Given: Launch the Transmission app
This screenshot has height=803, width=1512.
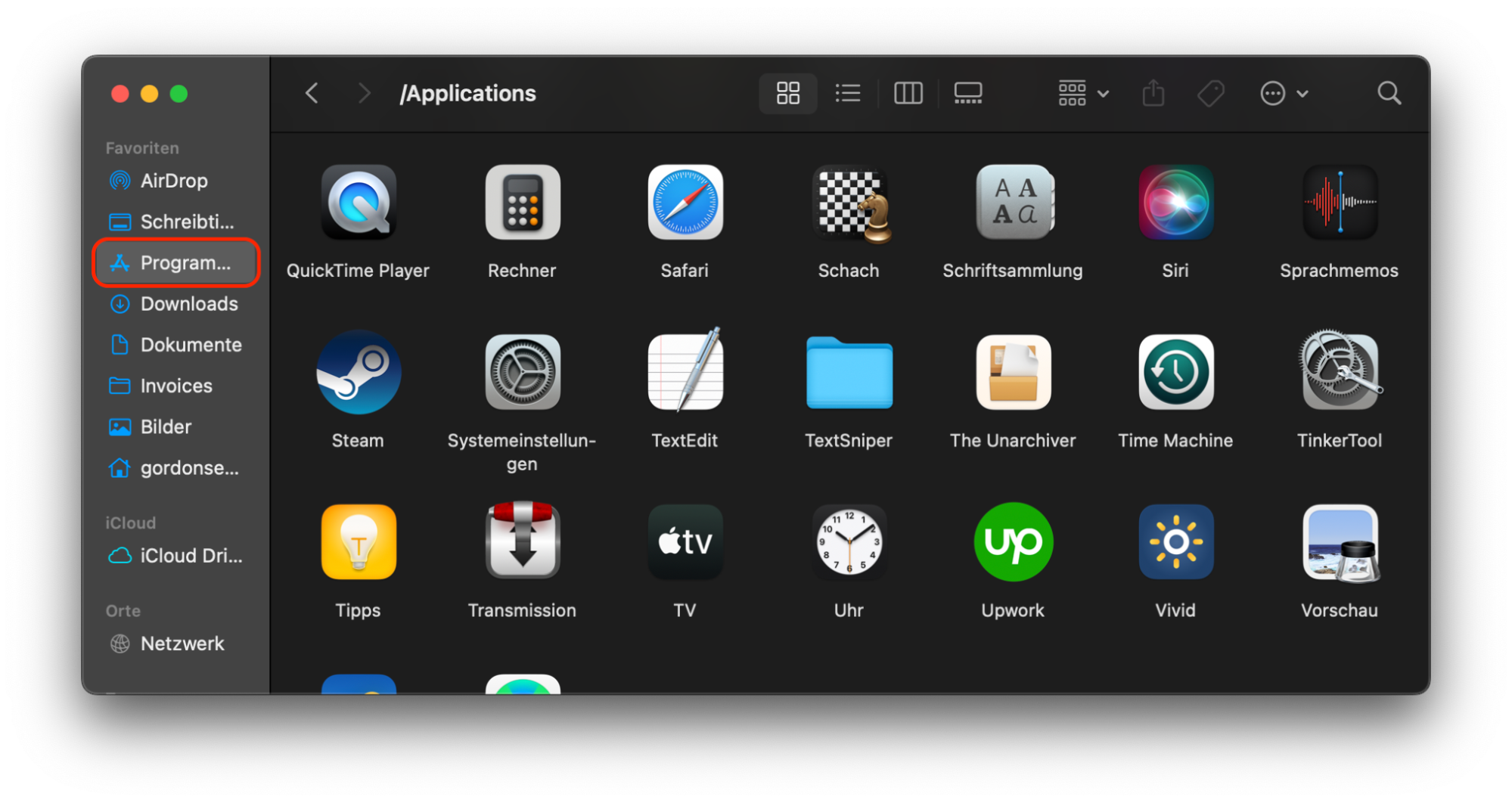Looking at the screenshot, I should (522, 543).
